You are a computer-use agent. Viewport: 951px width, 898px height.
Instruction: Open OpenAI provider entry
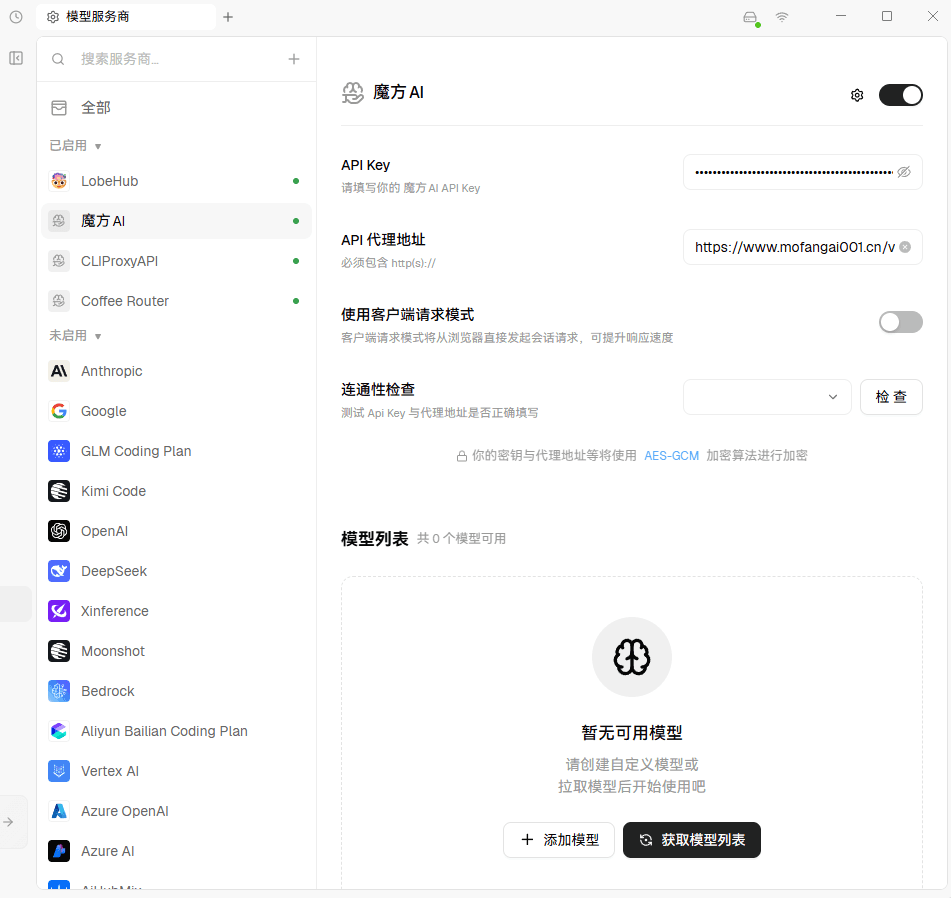pos(176,531)
